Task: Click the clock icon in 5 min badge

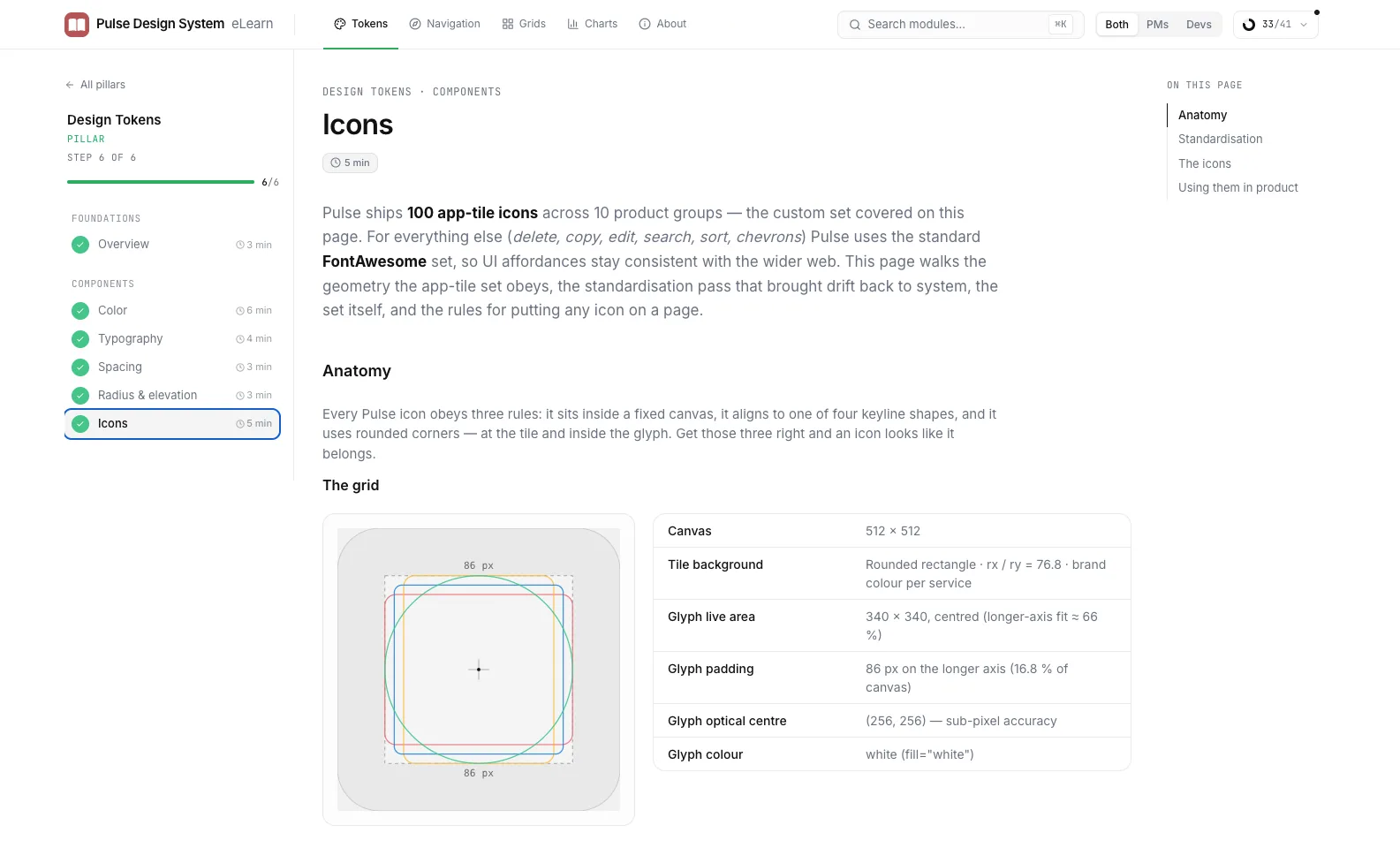Action: tap(336, 163)
